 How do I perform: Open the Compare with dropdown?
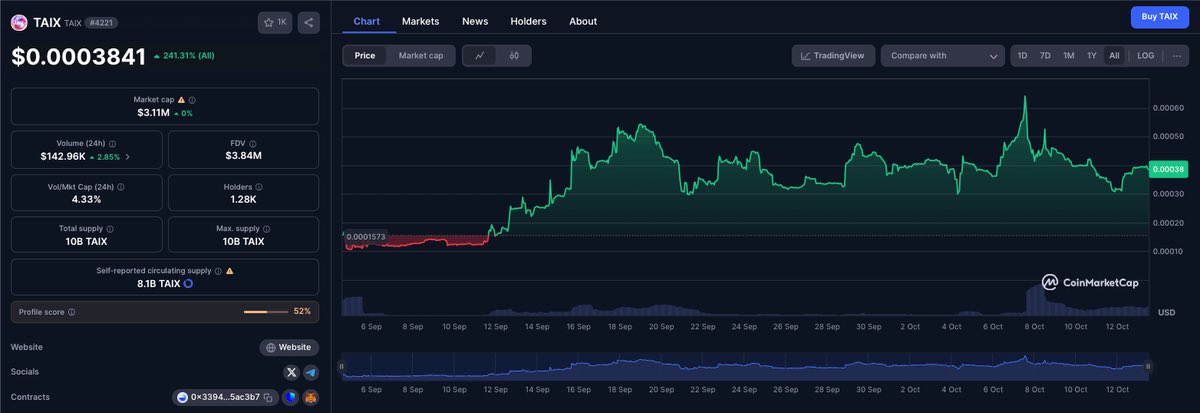(942, 56)
